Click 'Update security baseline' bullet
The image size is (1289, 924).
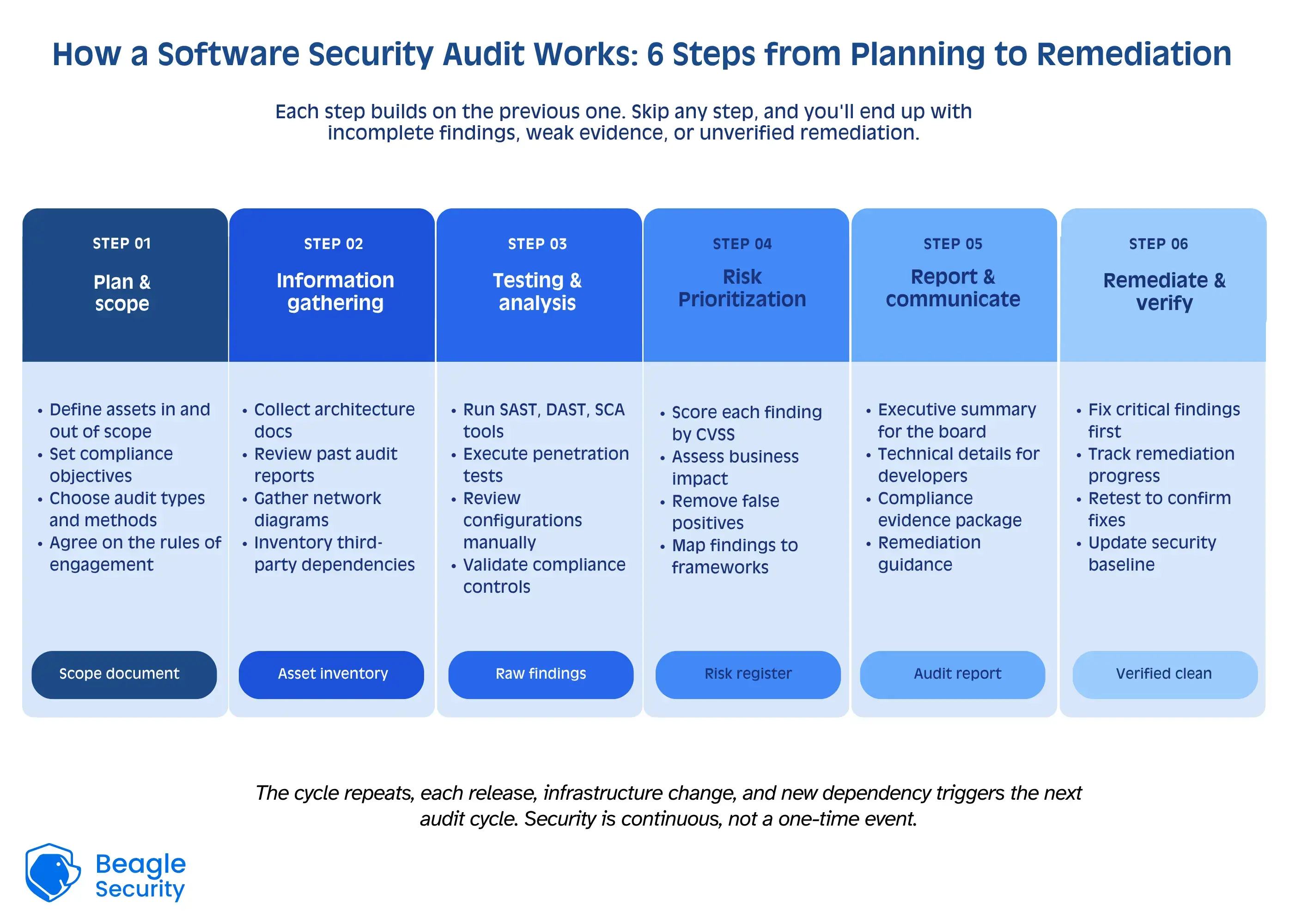pyautogui.click(x=1152, y=553)
